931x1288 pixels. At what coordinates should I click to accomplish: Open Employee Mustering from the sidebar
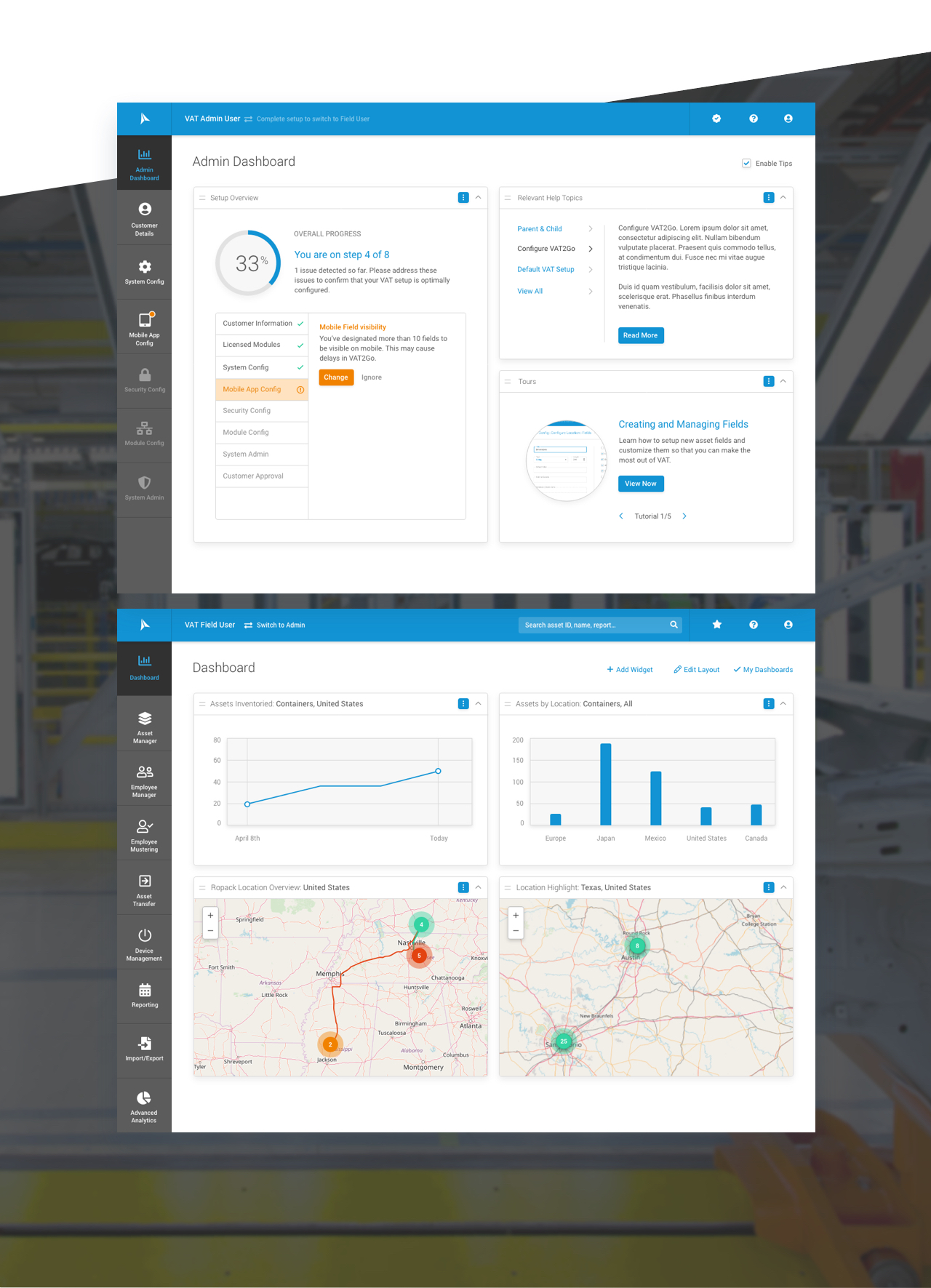[145, 833]
